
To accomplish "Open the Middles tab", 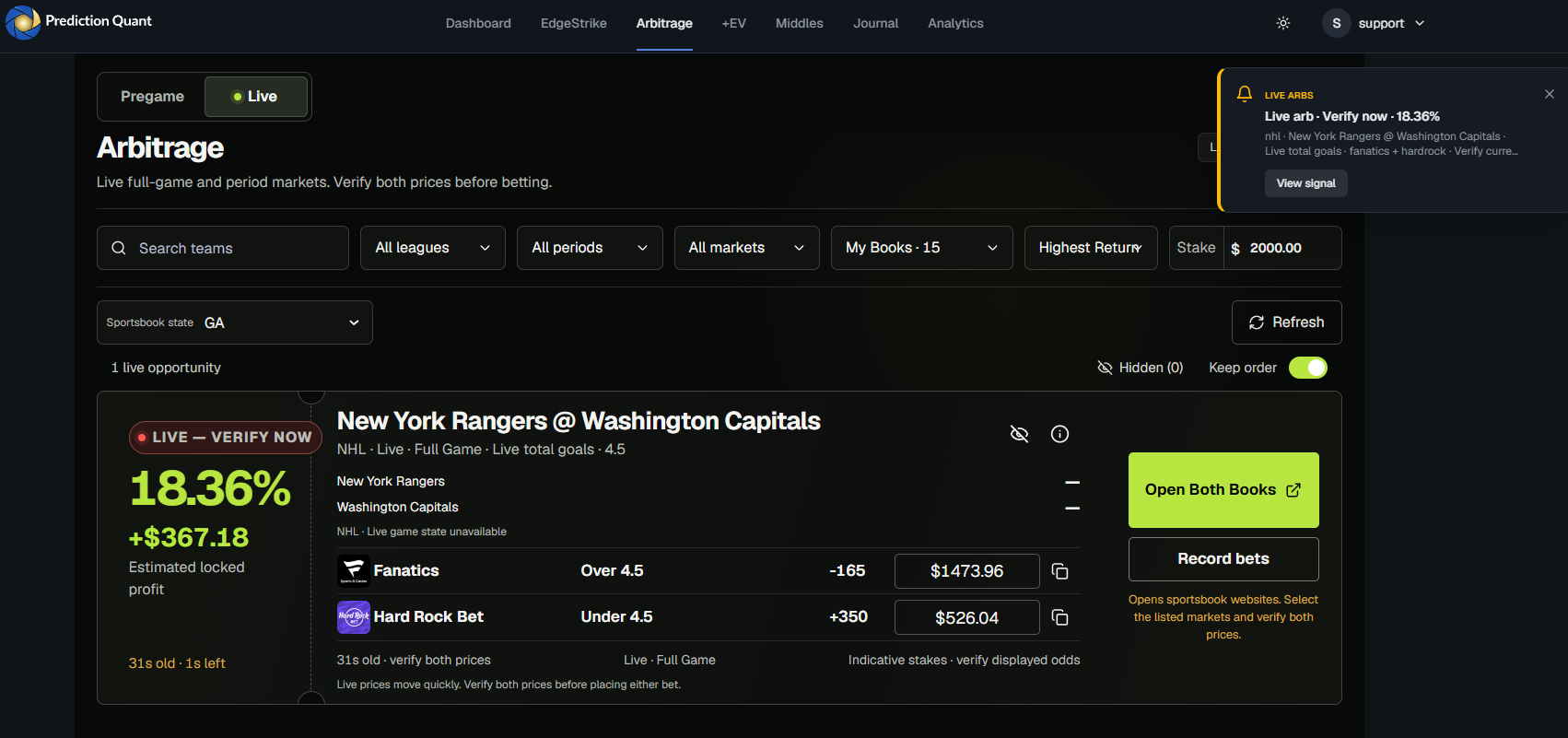I will pyautogui.click(x=800, y=23).
